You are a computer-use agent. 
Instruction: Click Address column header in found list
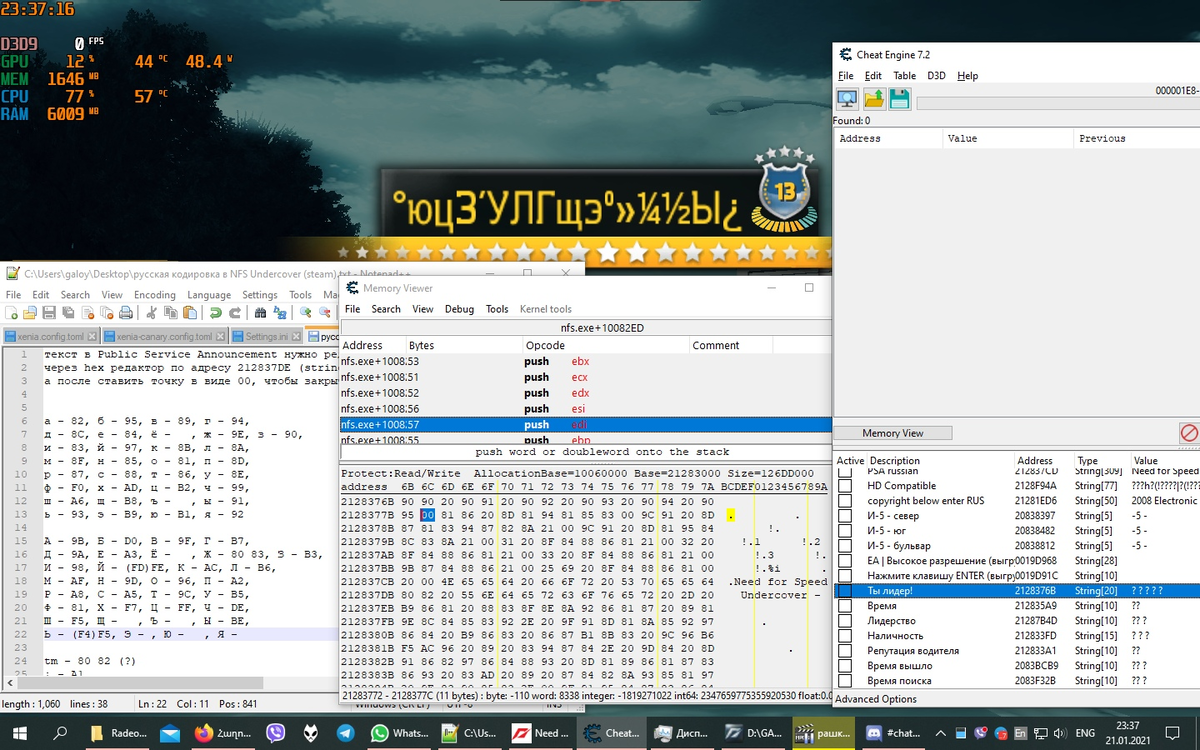pyautogui.click(x=888, y=138)
